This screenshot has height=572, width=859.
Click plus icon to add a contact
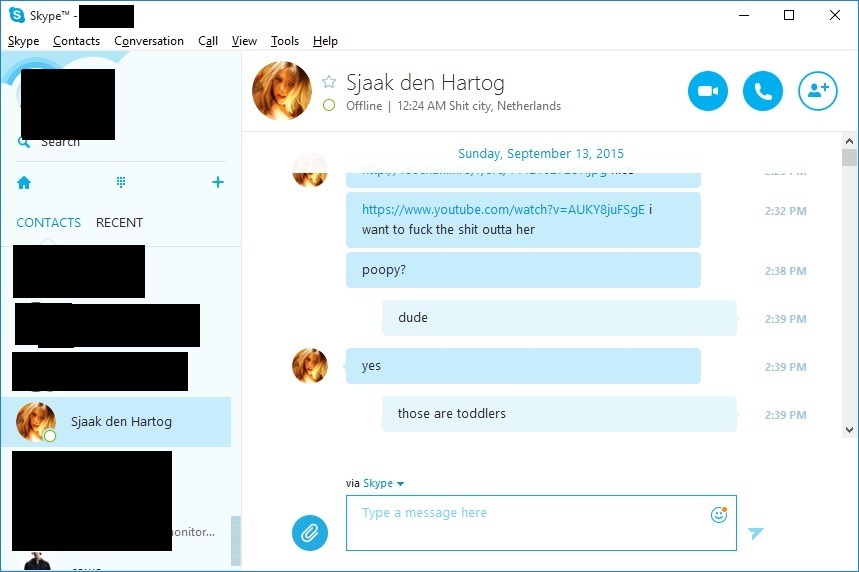(217, 182)
